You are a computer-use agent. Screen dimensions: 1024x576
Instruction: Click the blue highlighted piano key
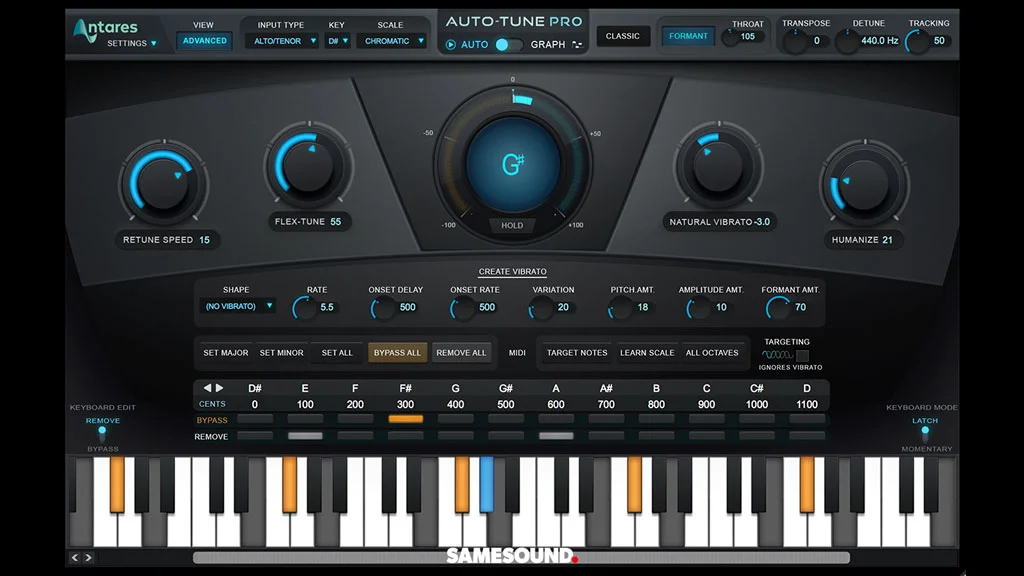pos(487,484)
